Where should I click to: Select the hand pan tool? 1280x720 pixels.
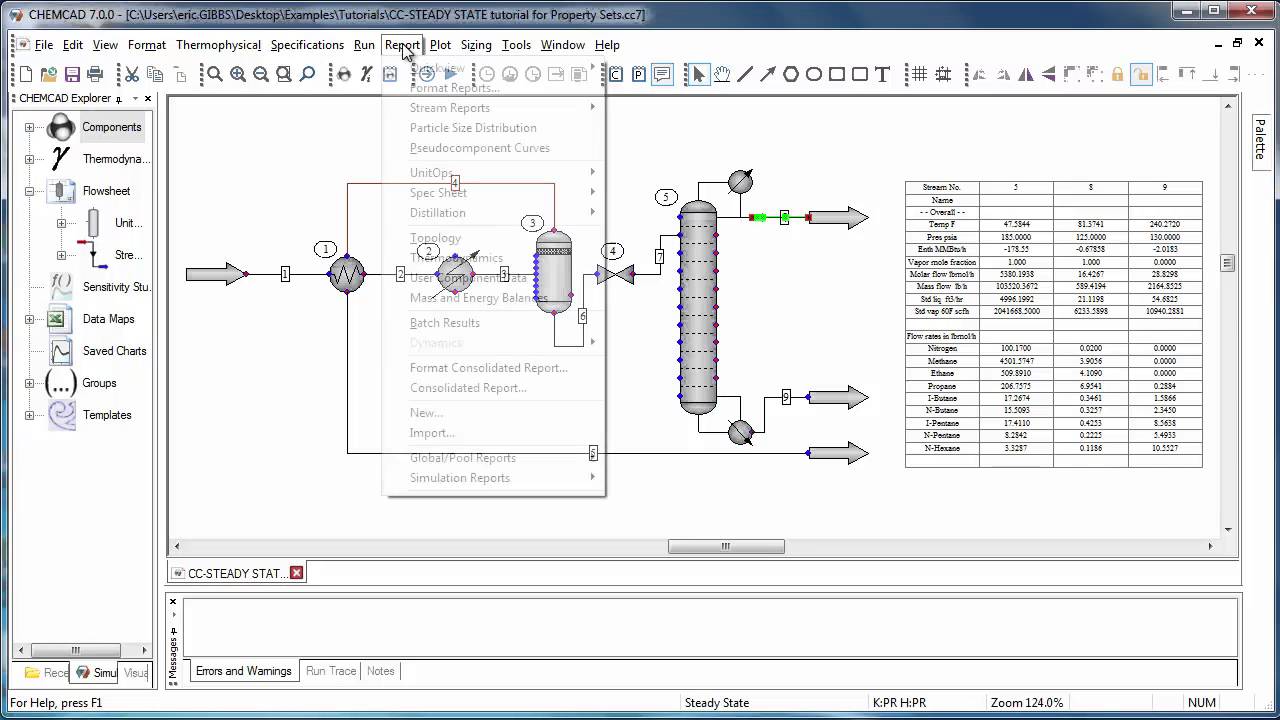click(x=721, y=74)
